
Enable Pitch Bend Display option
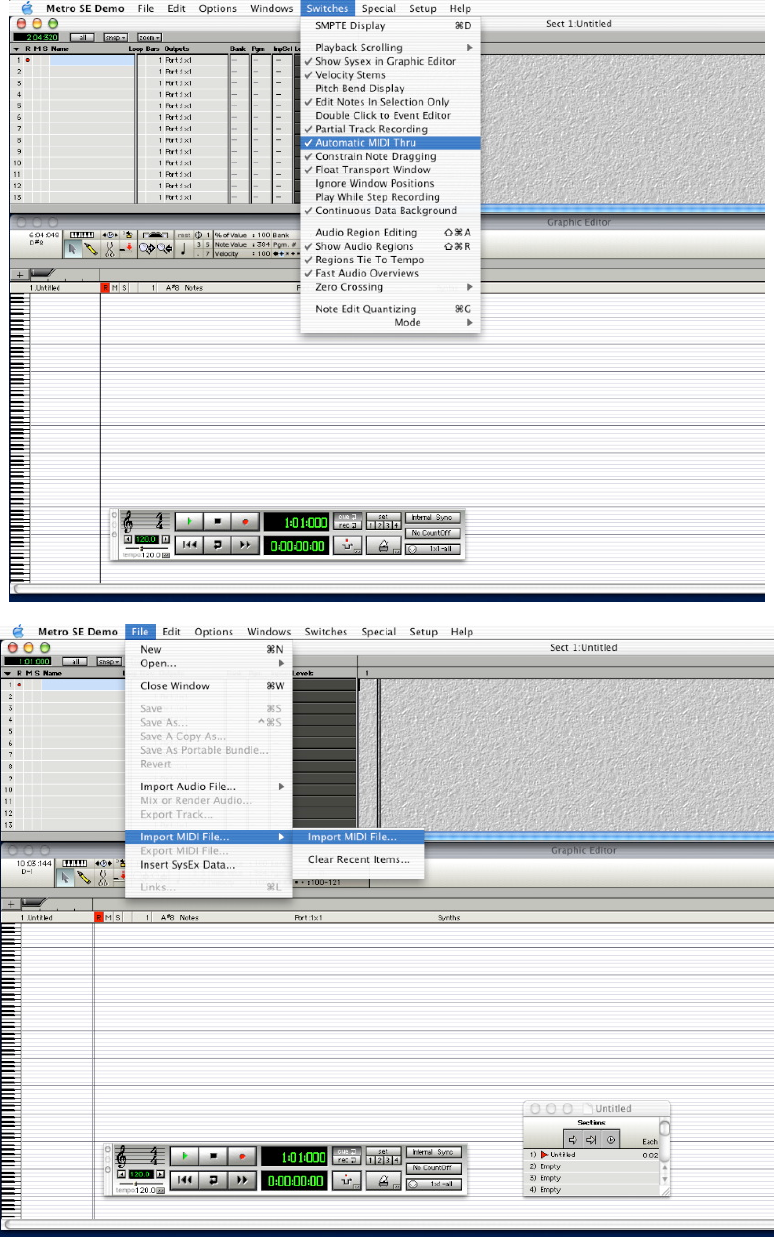pyautogui.click(x=390, y=88)
